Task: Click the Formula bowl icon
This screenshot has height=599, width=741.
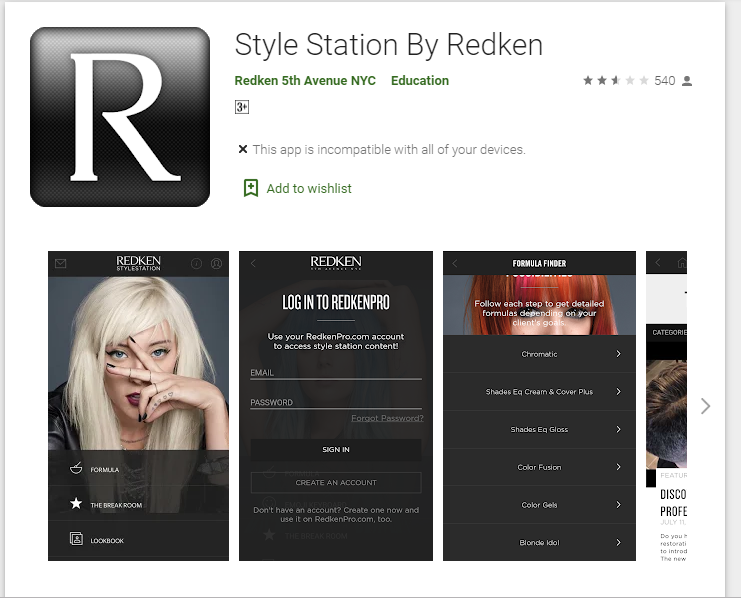Action: [76, 468]
